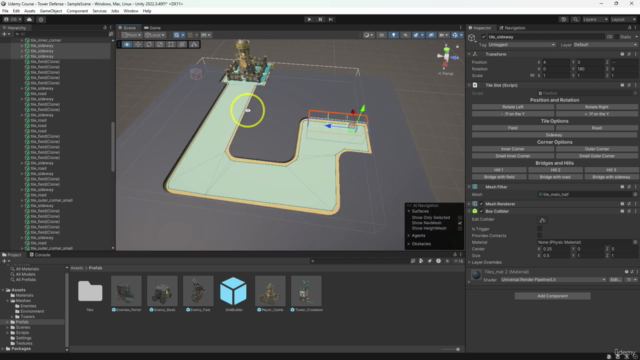Toggle Show Only Selected checkbox

click(460, 218)
